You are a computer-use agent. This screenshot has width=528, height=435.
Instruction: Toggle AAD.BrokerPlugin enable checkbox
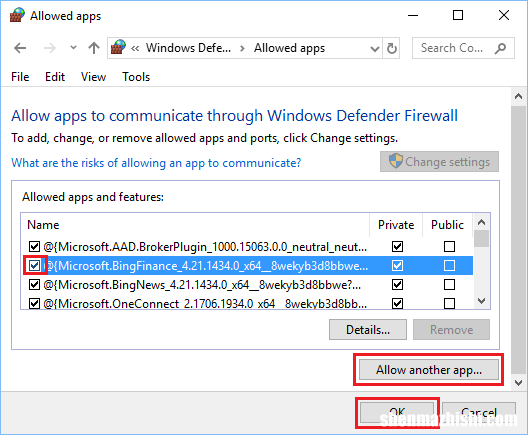point(34,246)
